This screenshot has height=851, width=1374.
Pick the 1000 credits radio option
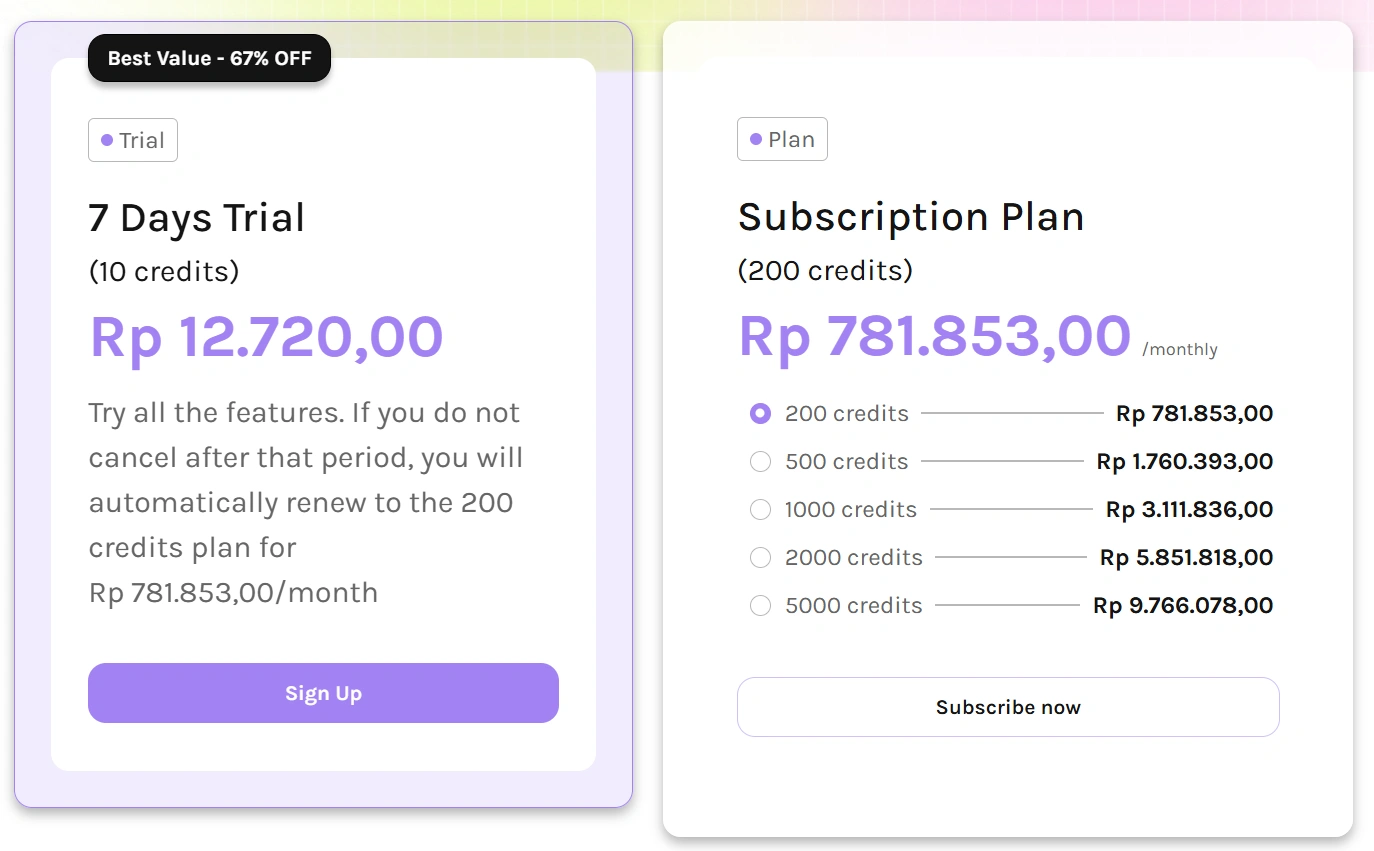coord(760,510)
